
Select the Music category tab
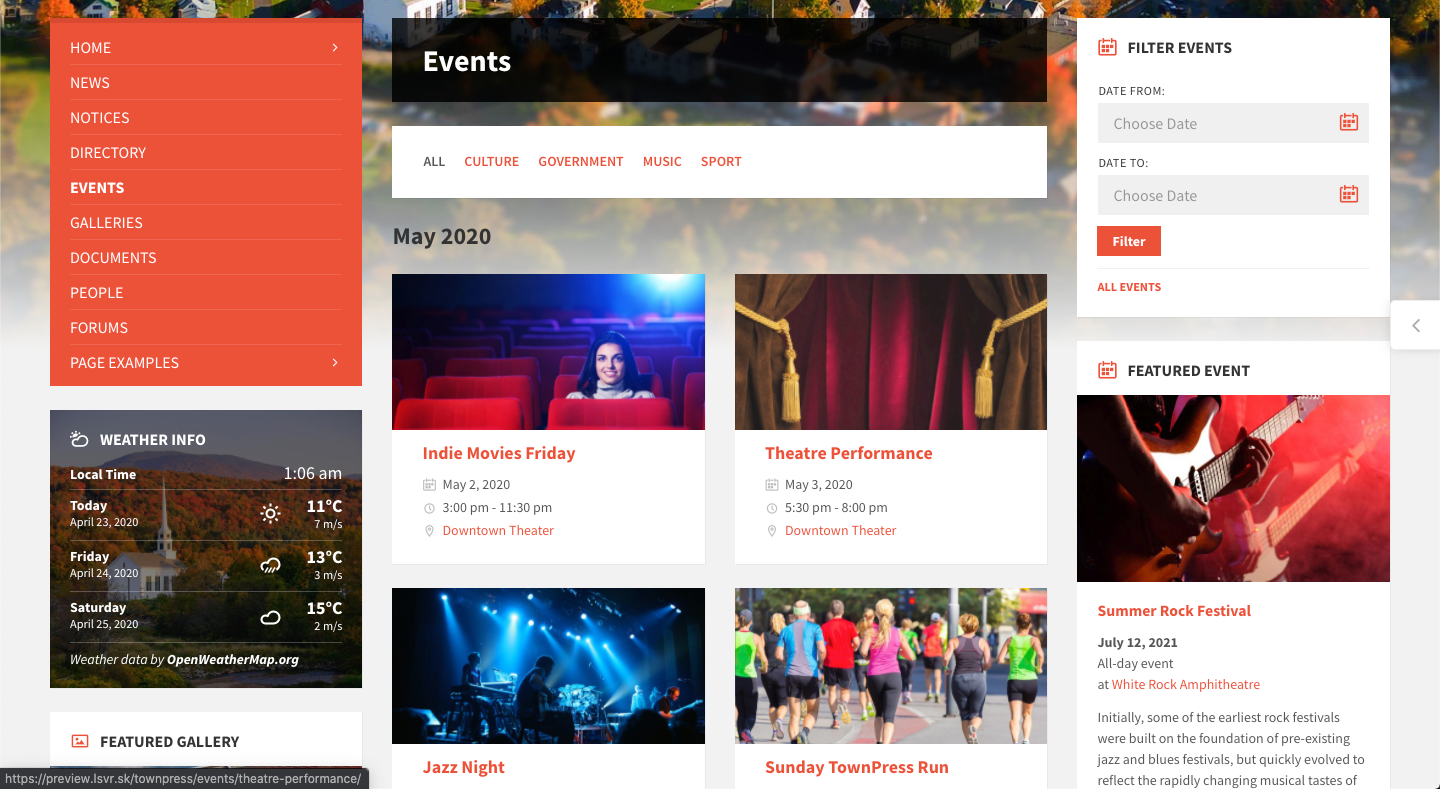[x=662, y=161]
